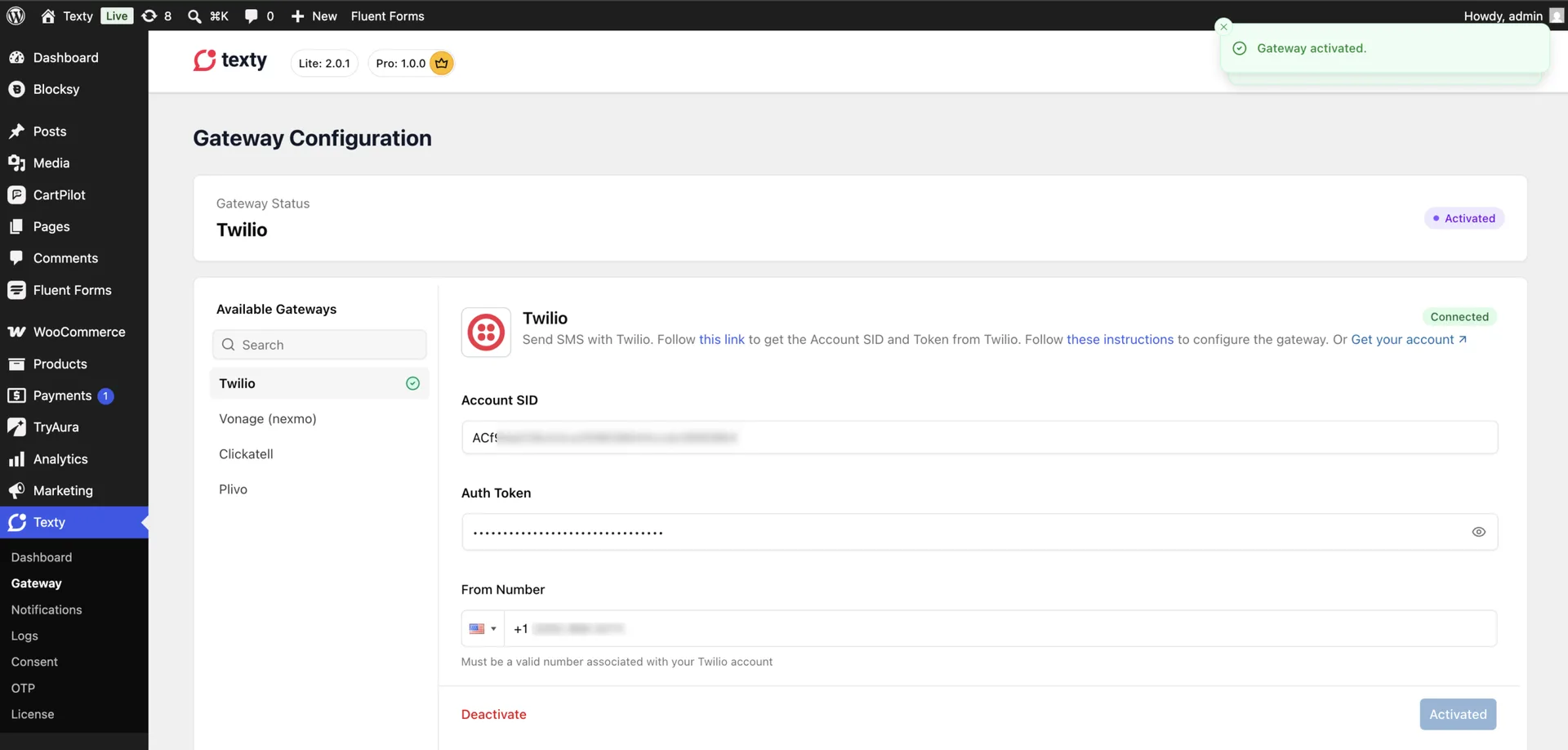The width and height of the screenshot is (1568, 750).
Task: Open the comments bubble icon in admin bar
Action: [252, 16]
